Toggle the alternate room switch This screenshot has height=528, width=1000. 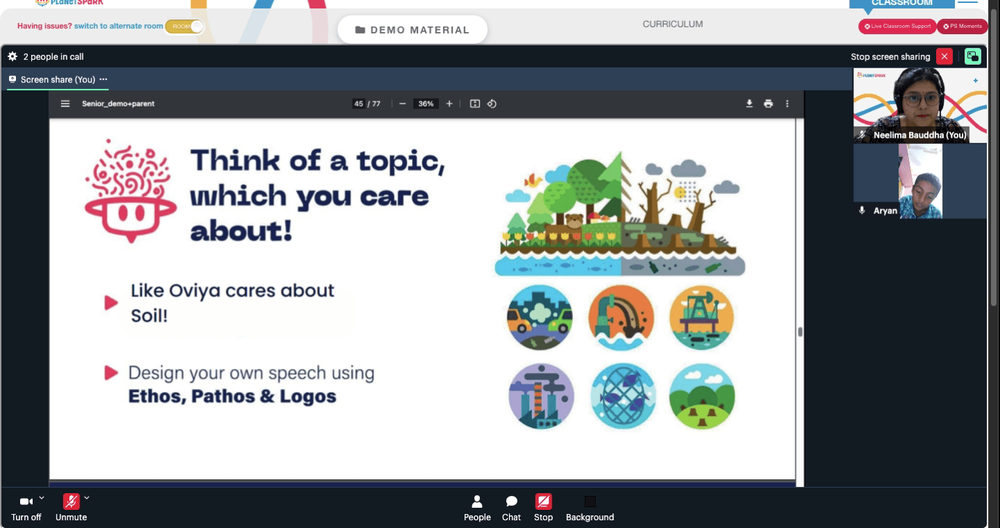[184, 26]
